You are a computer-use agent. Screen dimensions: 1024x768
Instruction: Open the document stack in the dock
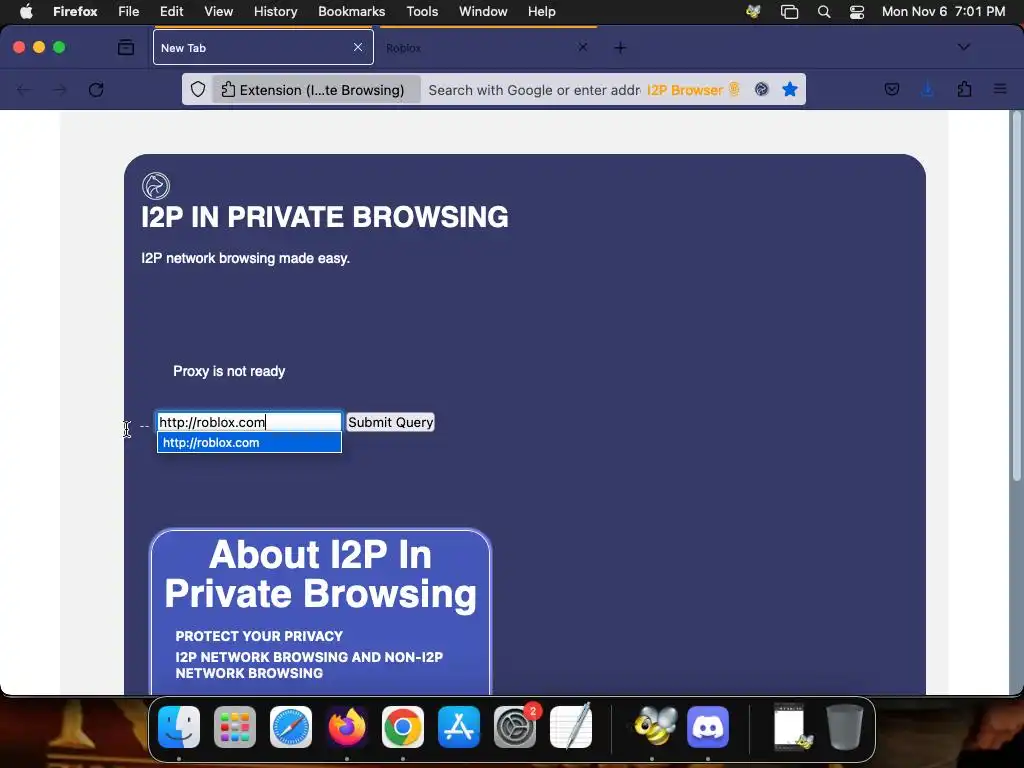(790, 727)
